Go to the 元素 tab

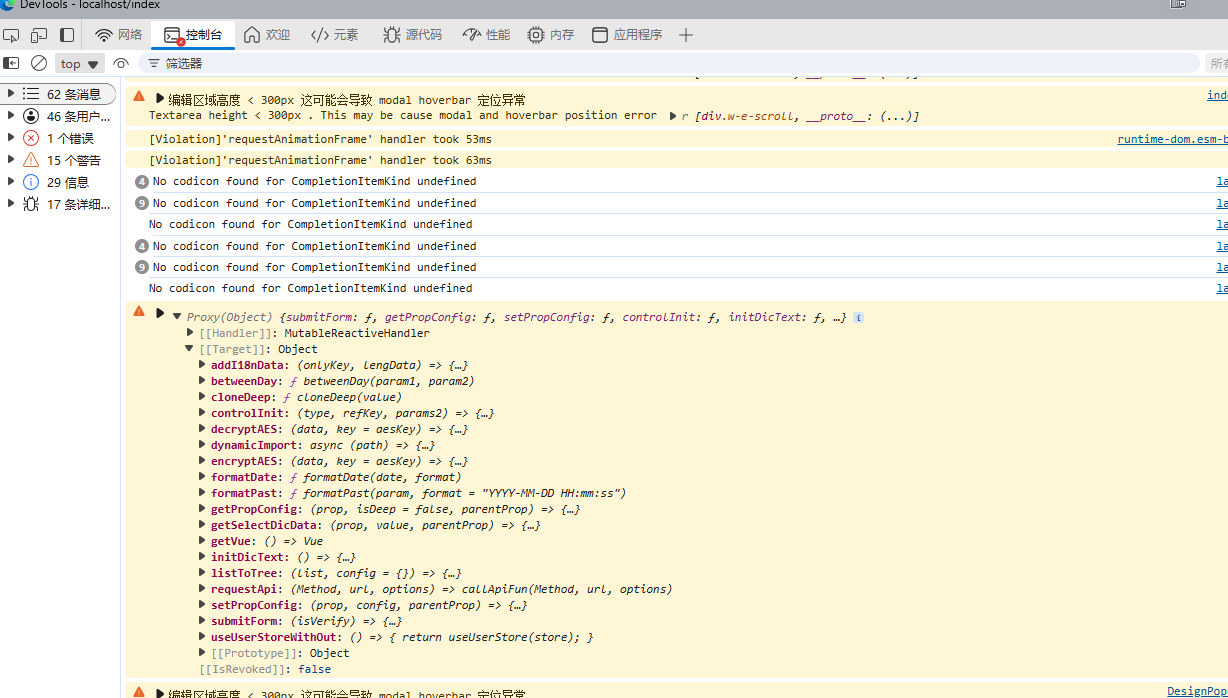pyautogui.click(x=334, y=35)
